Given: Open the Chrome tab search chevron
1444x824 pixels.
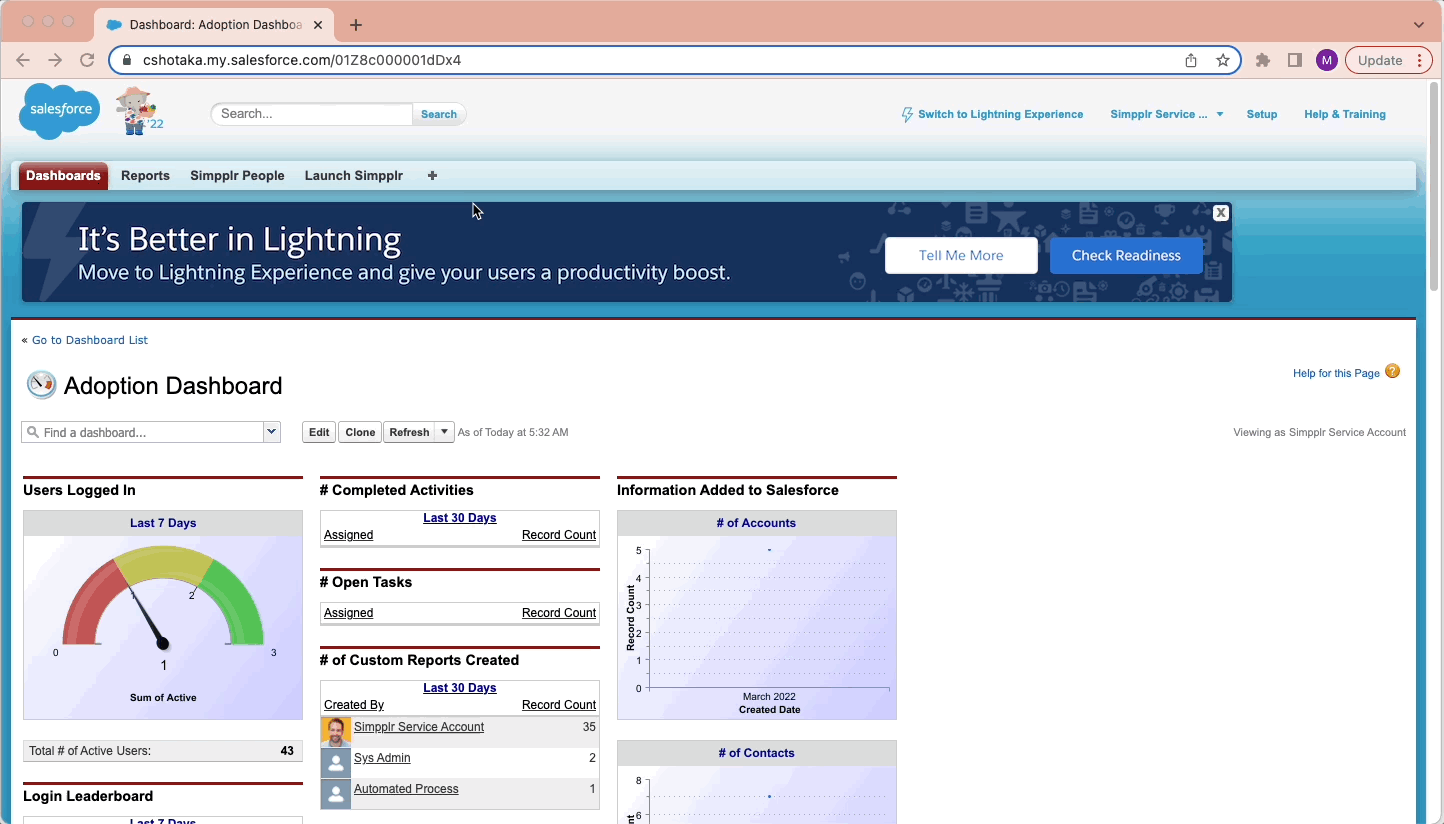Looking at the screenshot, I should click(x=1419, y=25).
